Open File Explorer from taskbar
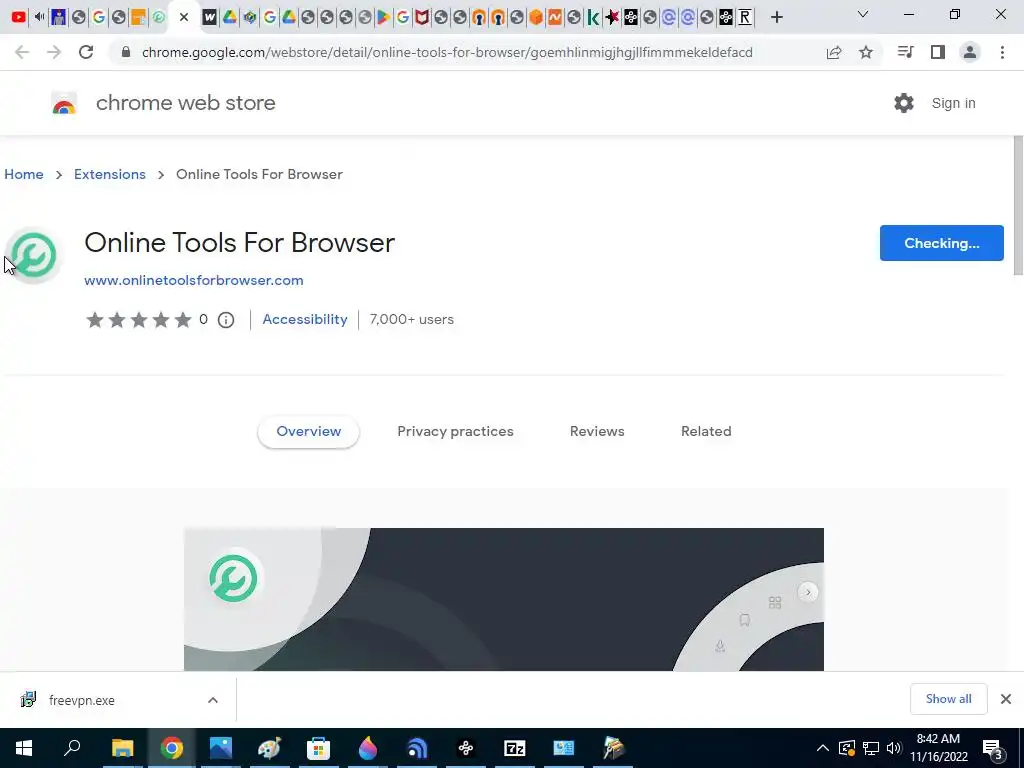Image resolution: width=1024 pixels, height=768 pixels. (x=122, y=748)
